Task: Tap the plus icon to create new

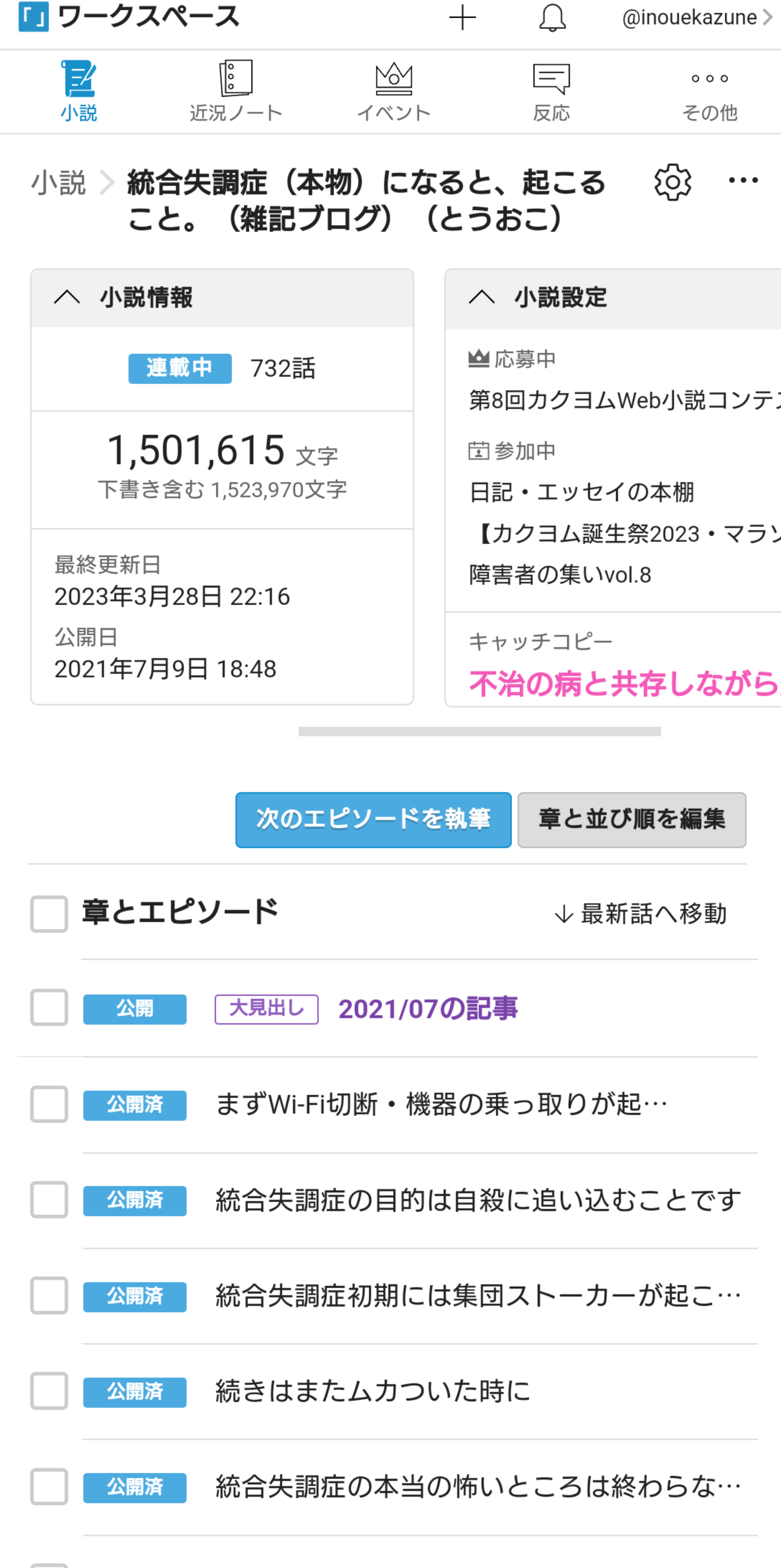Action: coord(462,18)
